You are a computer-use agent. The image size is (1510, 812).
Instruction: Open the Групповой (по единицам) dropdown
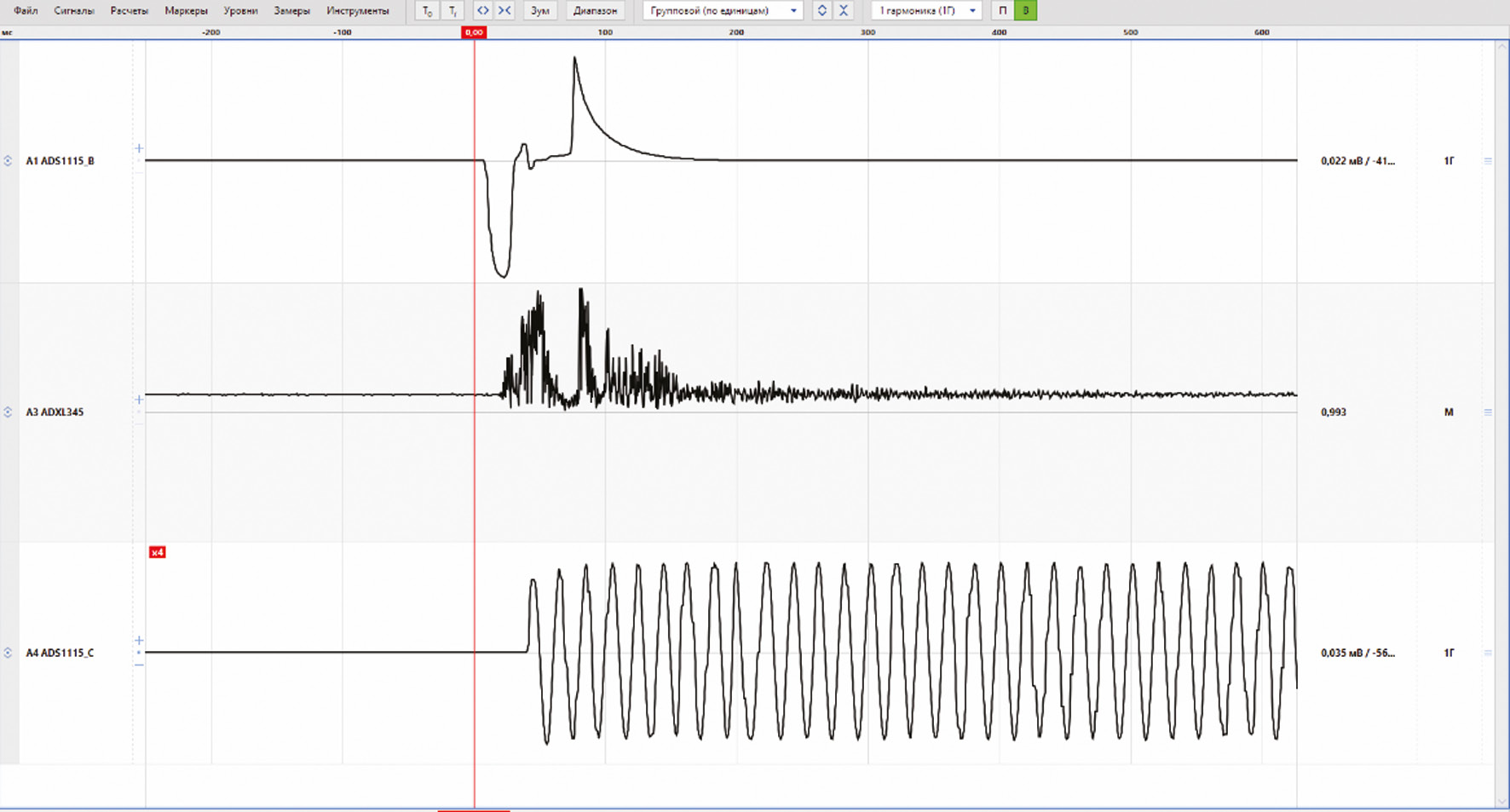click(x=723, y=10)
